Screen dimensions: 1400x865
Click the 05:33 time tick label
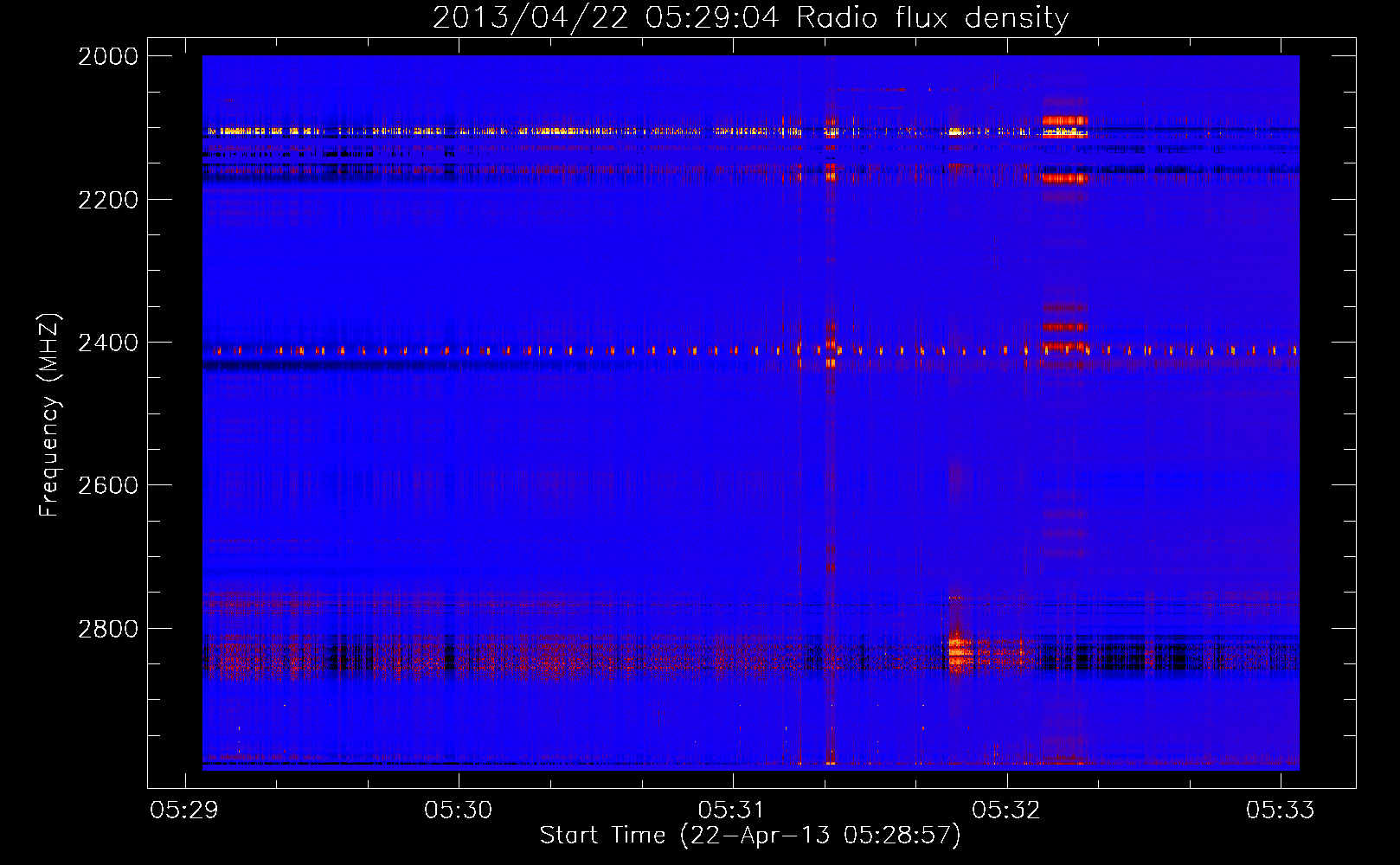pos(1281,810)
